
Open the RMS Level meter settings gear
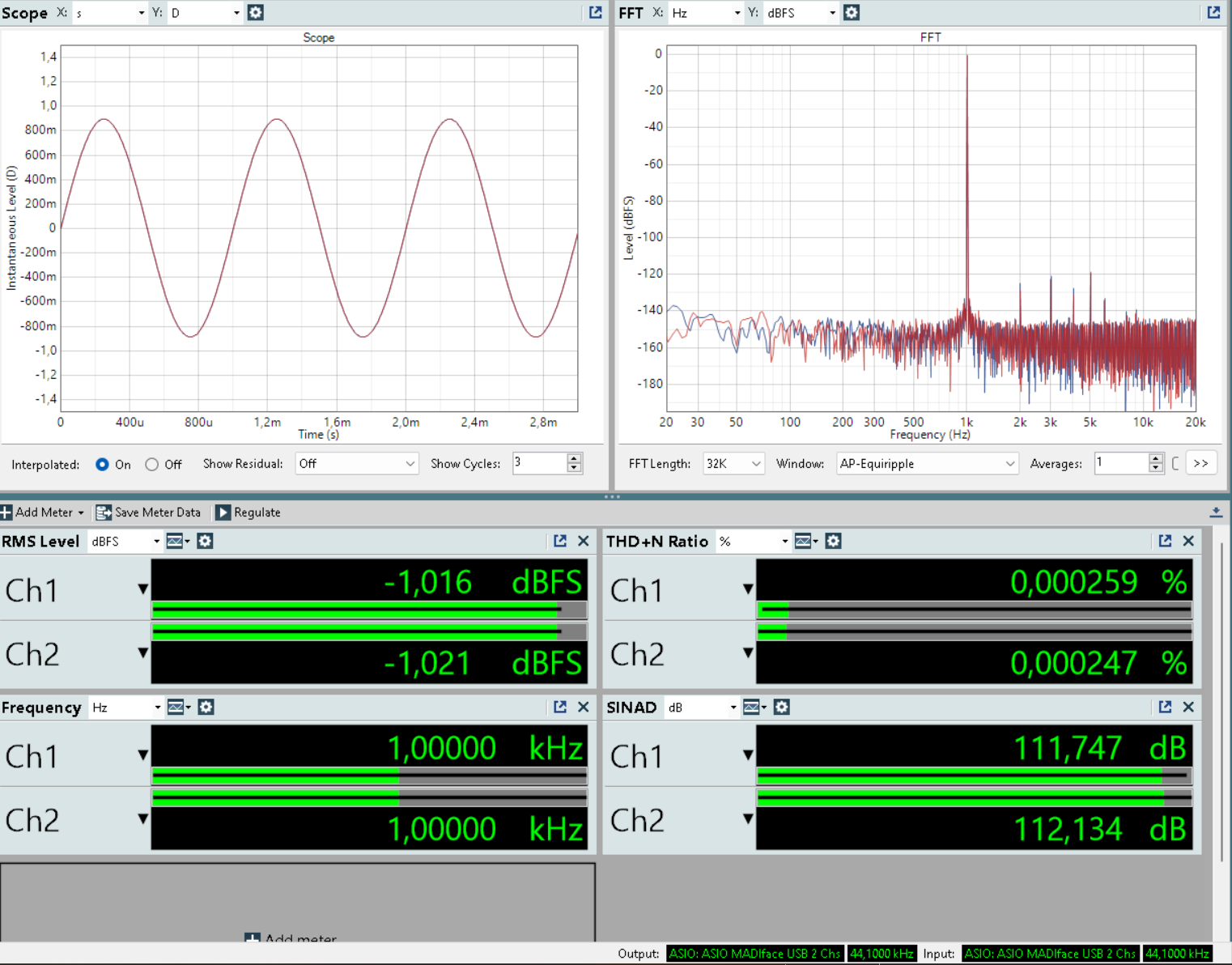tap(204, 541)
